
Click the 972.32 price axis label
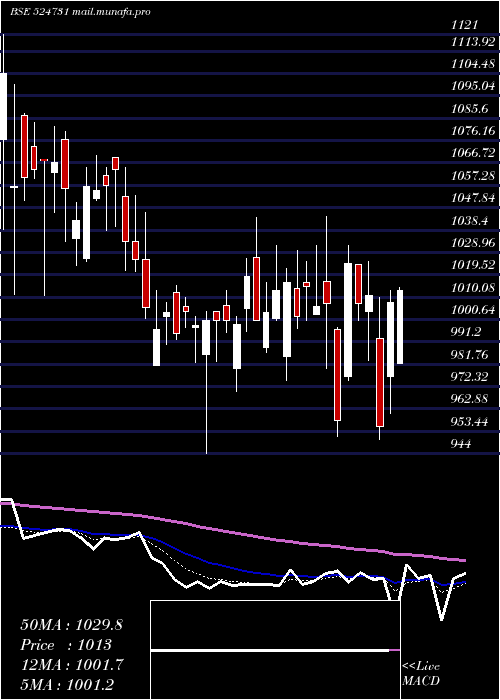(x=471, y=377)
